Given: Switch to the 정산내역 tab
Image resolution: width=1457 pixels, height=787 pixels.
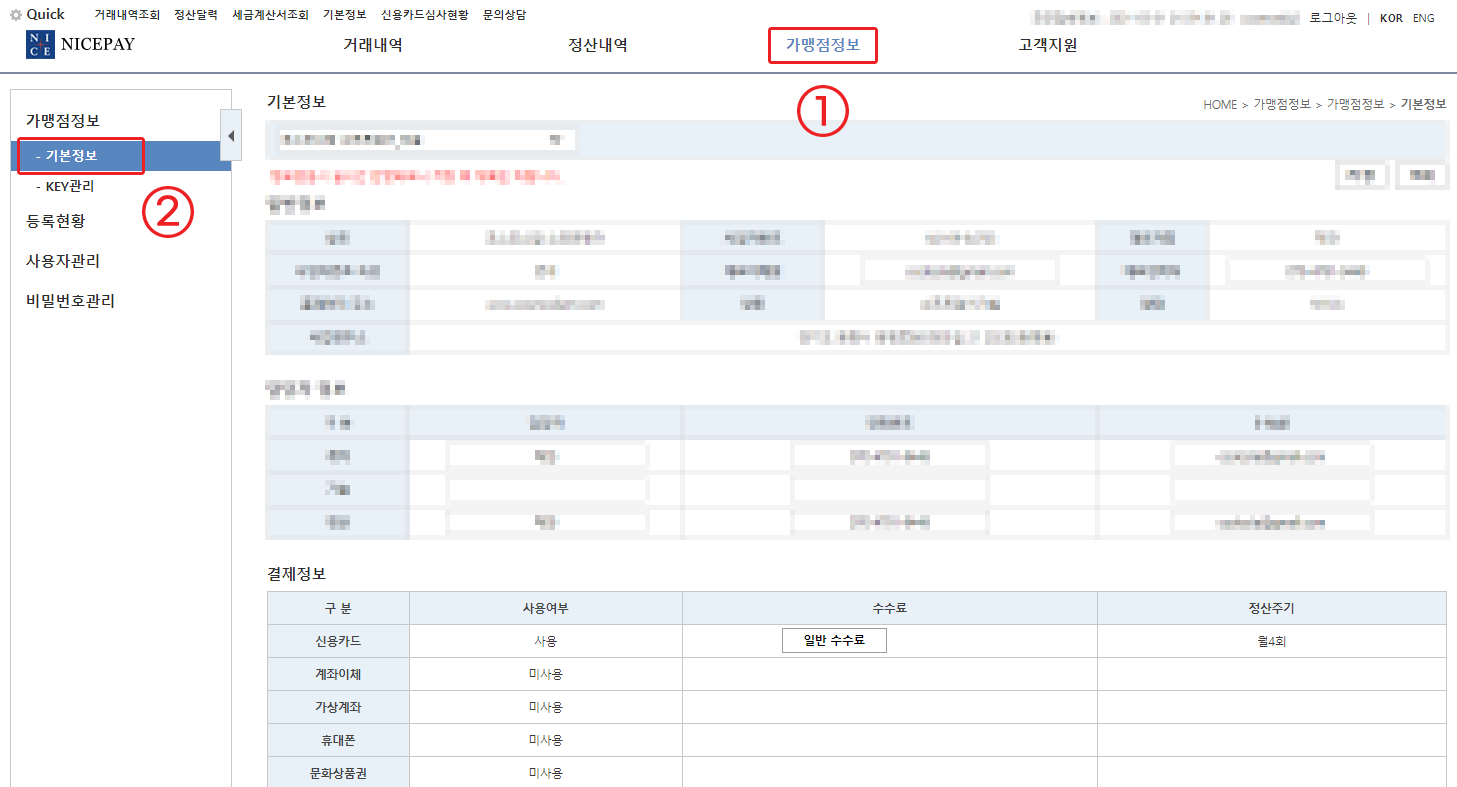Looking at the screenshot, I should tap(596, 44).
